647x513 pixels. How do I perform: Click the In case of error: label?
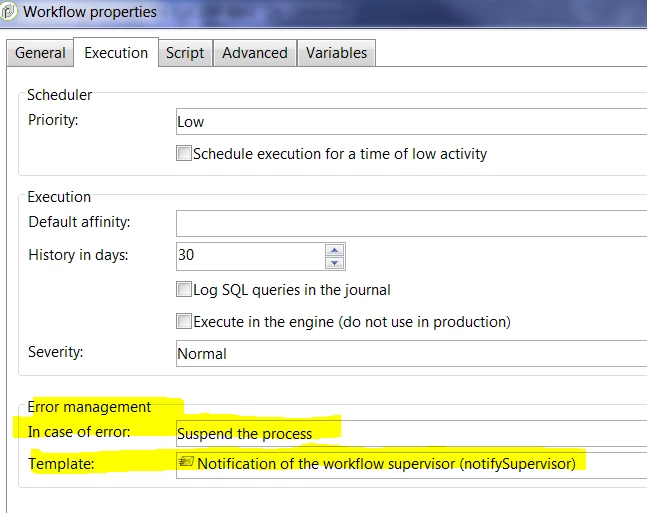click(79, 432)
